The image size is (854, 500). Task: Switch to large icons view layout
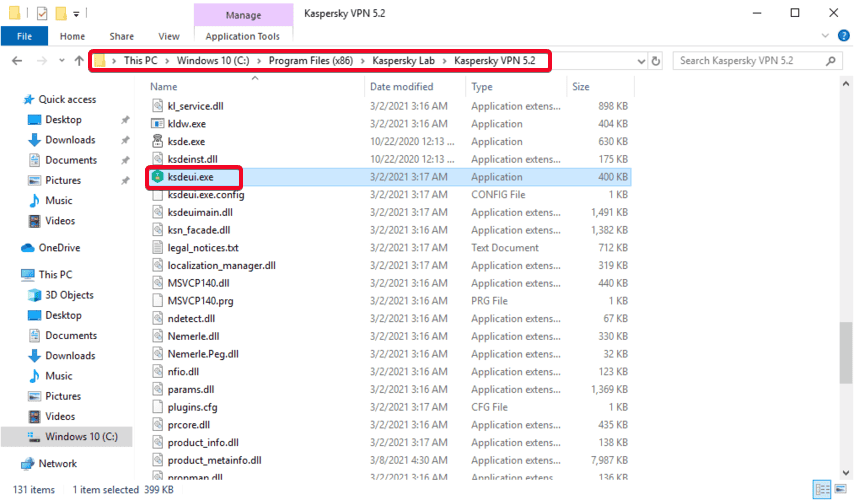(840, 489)
